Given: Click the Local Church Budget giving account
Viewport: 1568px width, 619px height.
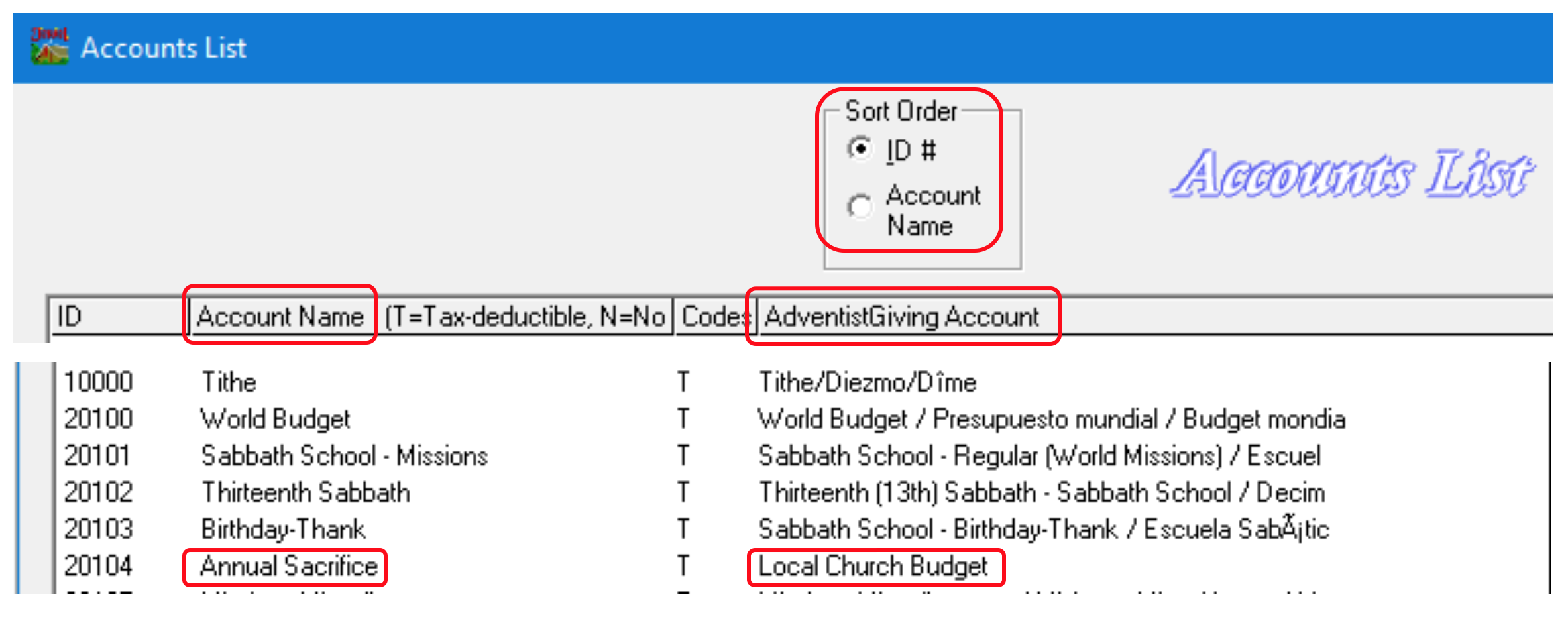Looking at the screenshot, I should coord(873,566).
